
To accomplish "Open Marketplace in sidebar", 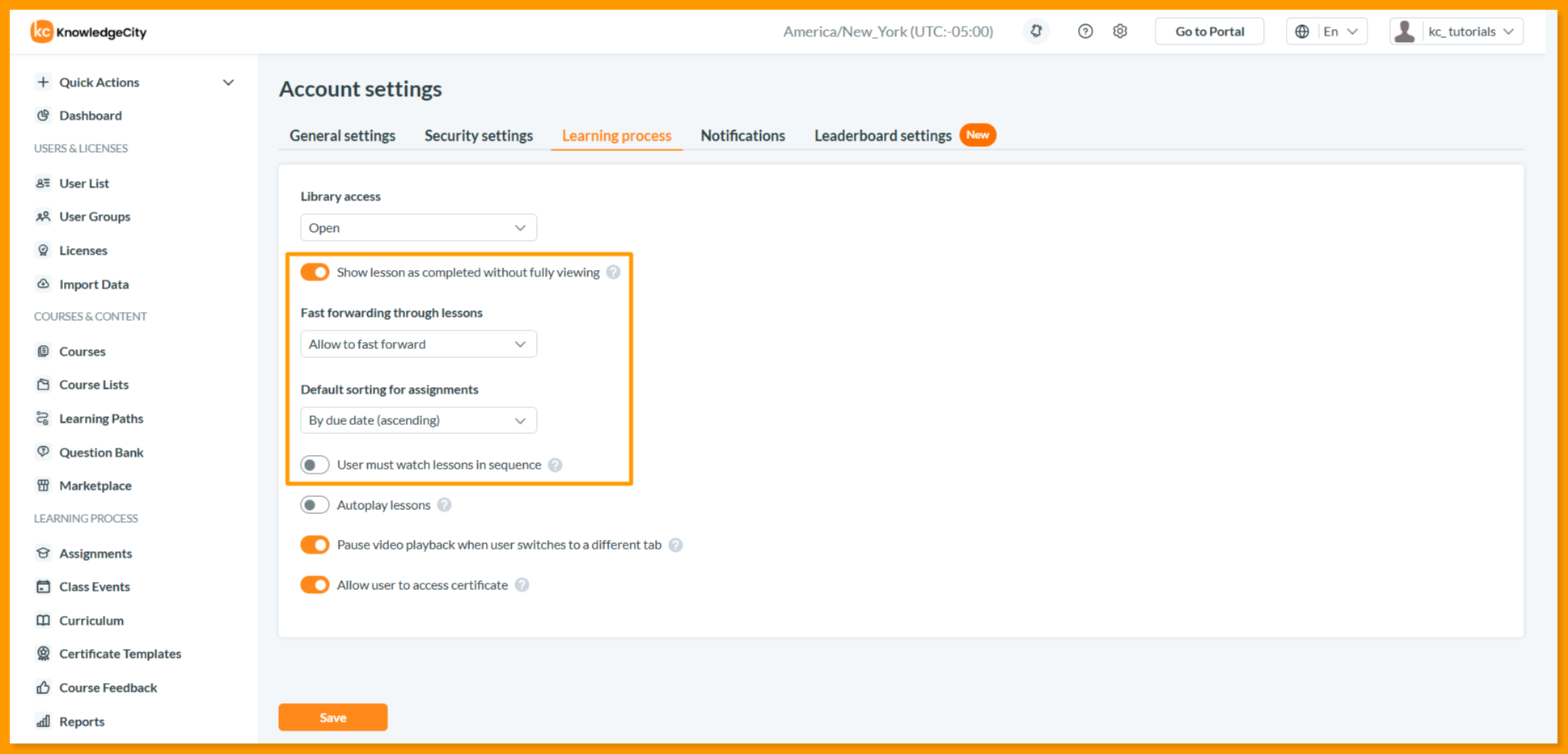I will pos(95,486).
